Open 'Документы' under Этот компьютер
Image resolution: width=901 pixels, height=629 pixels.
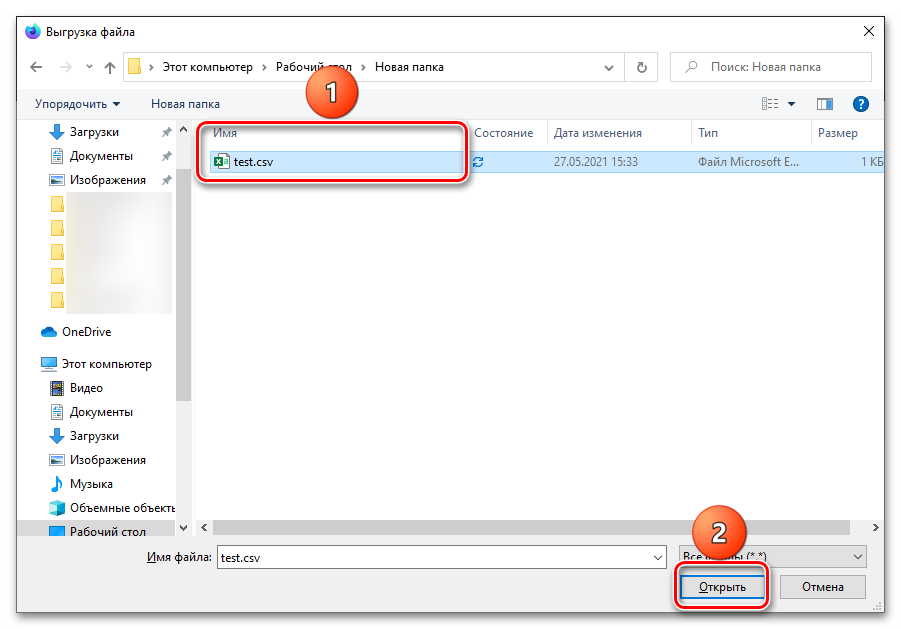point(101,412)
